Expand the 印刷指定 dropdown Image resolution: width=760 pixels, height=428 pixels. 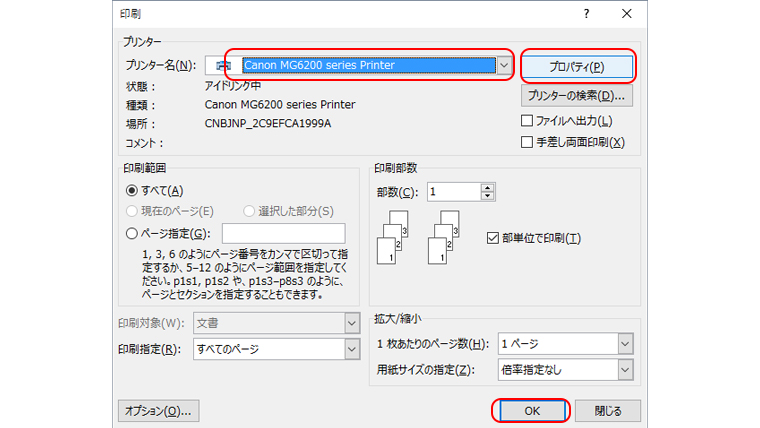pyautogui.click(x=351, y=348)
